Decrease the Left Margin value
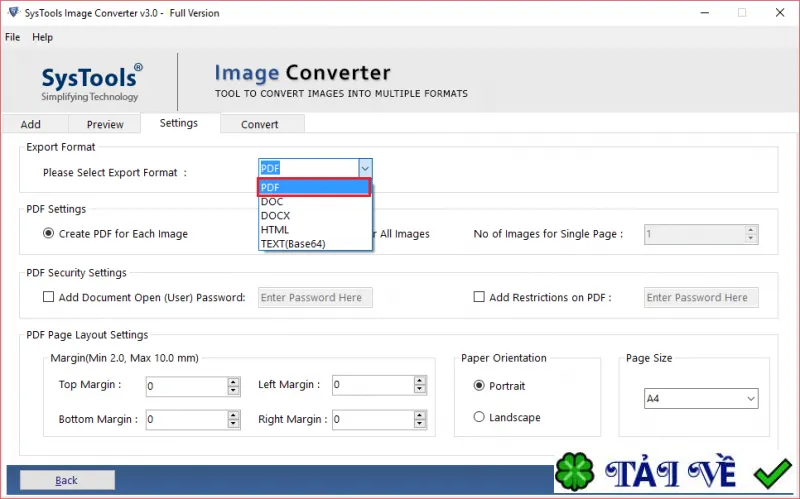Screen dimensions: 800x499 pyautogui.click(x=419, y=389)
